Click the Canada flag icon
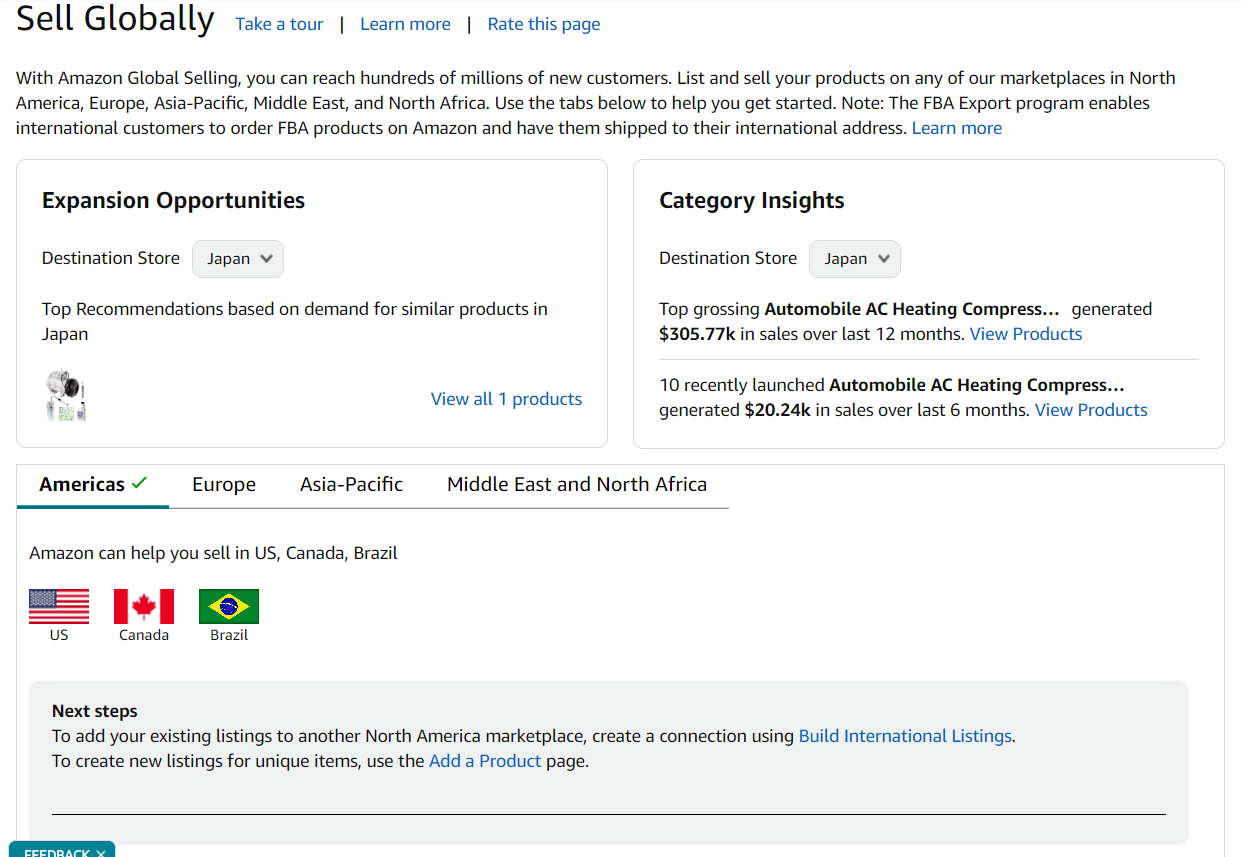The height and width of the screenshot is (857, 1241). [x=144, y=606]
